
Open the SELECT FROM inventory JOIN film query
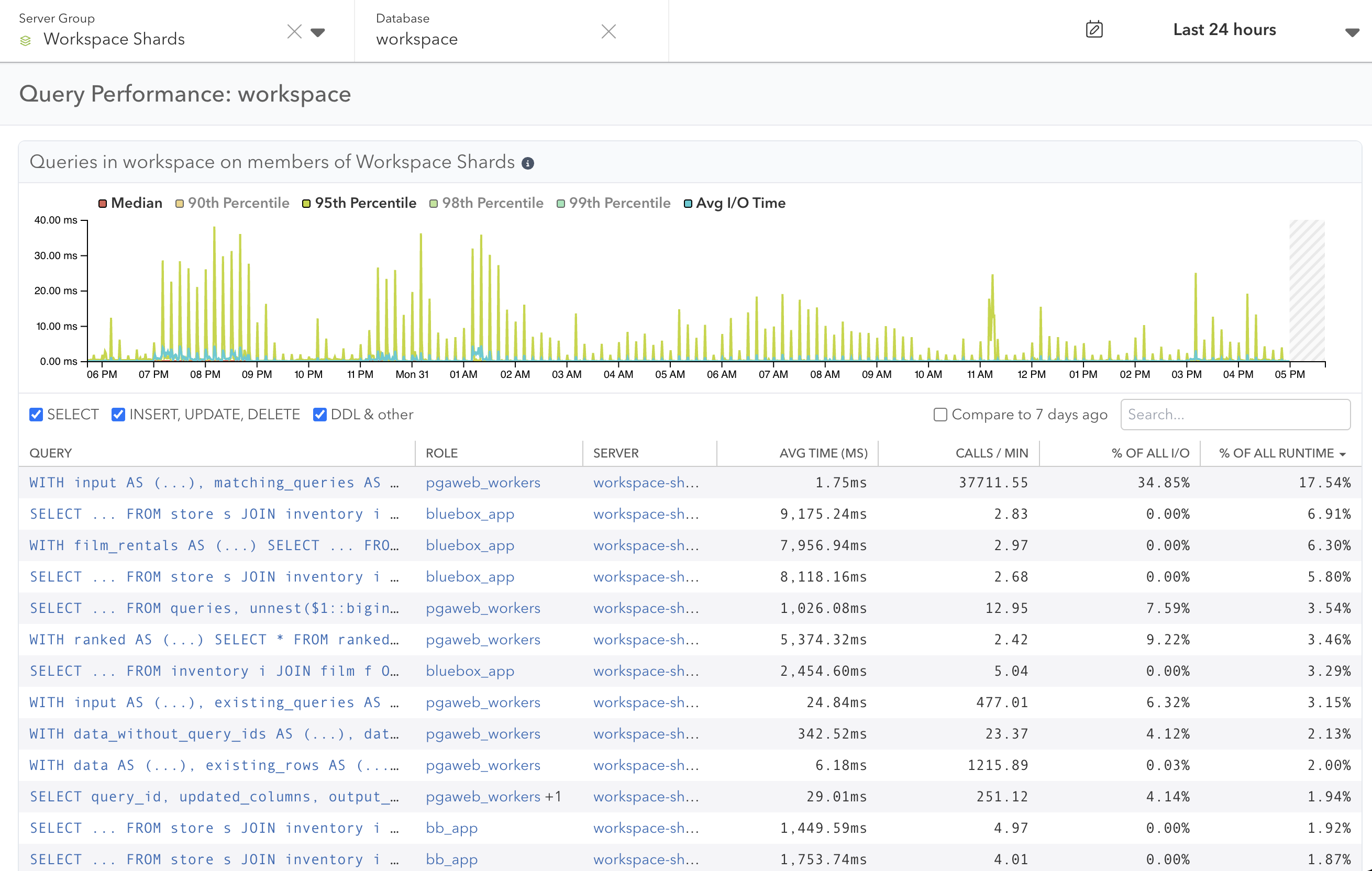214,671
